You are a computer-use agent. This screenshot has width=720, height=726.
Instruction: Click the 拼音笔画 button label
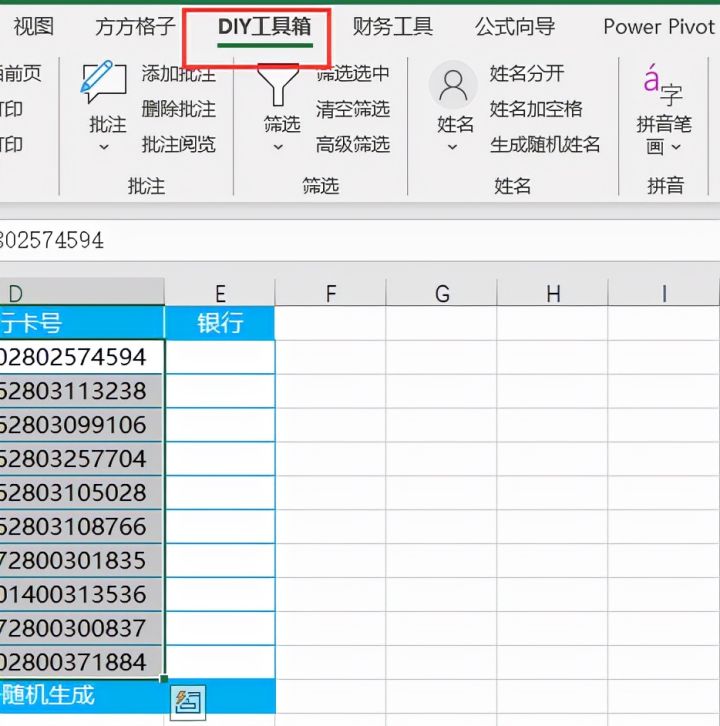[664, 135]
